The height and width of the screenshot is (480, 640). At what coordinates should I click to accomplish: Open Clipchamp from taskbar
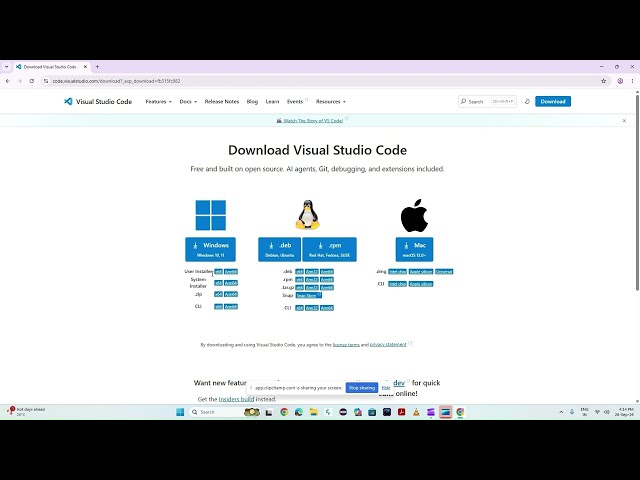point(431,412)
